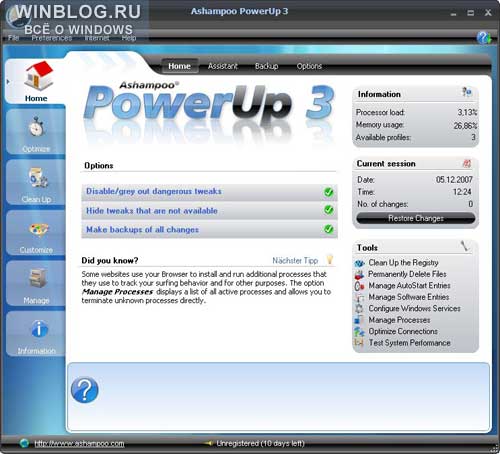The height and width of the screenshot is (454, 500).
Task: Click the Unregistered (10 days left) text
Action: pos(260,443)
